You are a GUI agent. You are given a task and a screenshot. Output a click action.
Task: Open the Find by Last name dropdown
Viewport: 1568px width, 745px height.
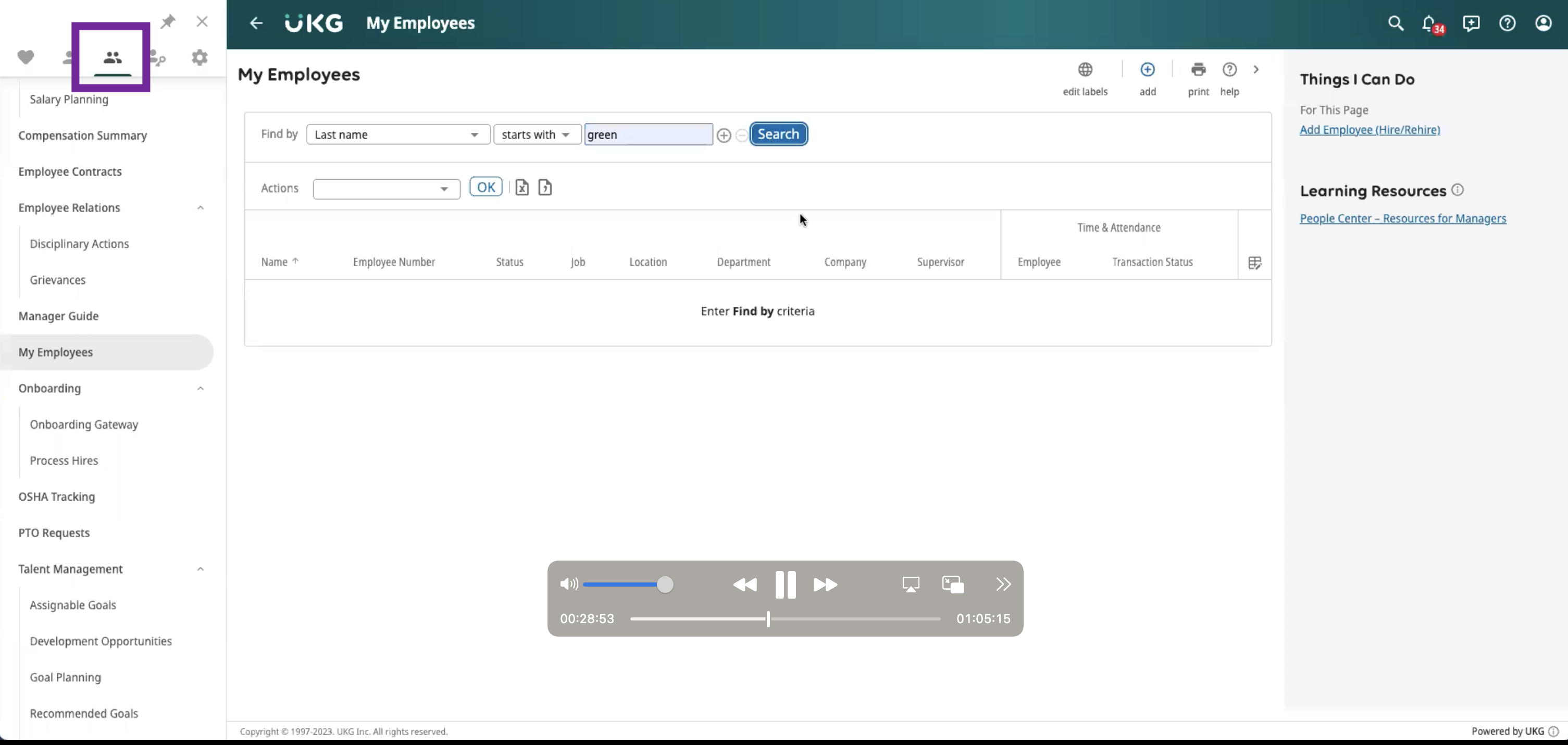point(398,134)
